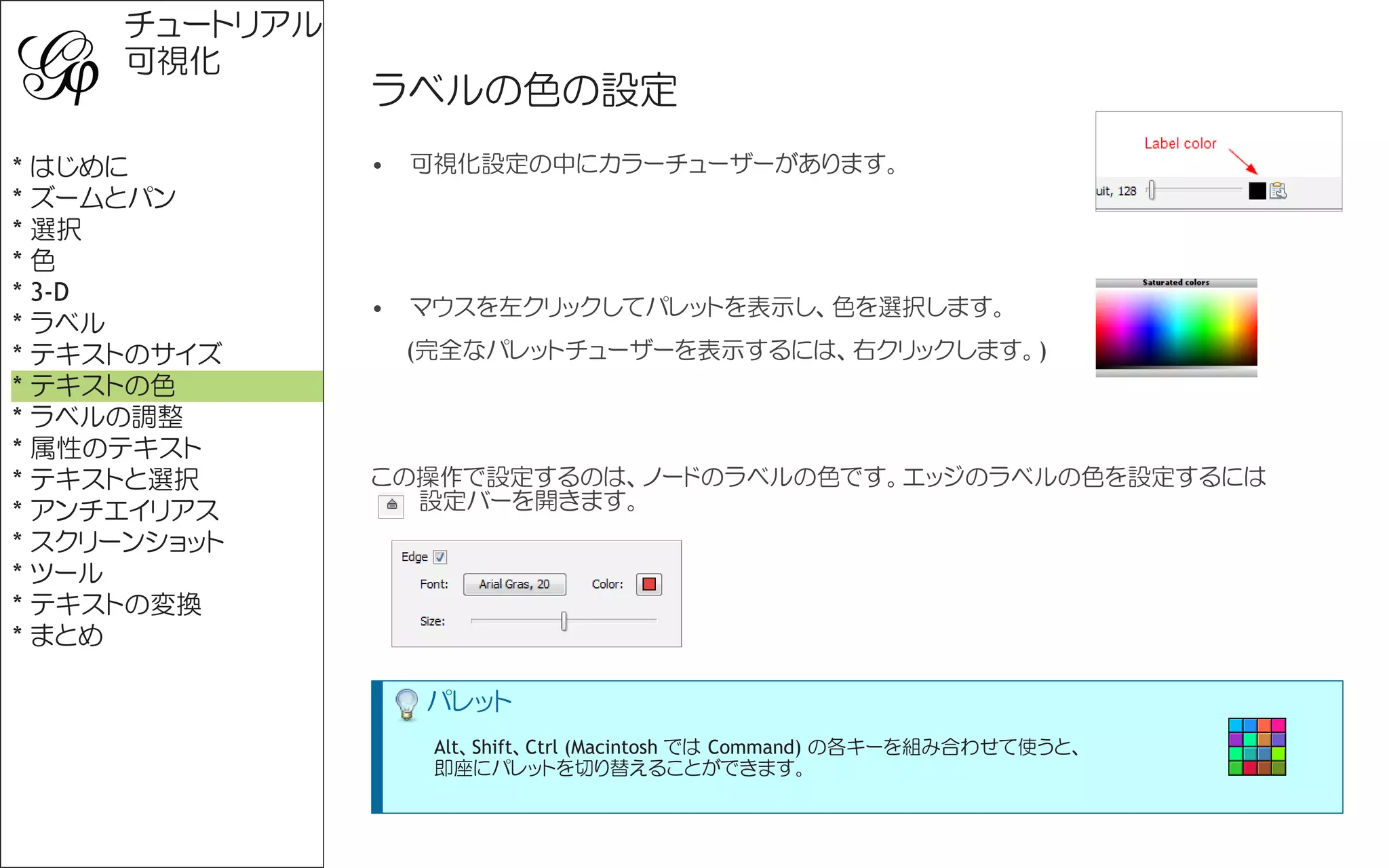1389x868 pixels.
Task: Click the black label color swatch
Action: coord(1257,191)
